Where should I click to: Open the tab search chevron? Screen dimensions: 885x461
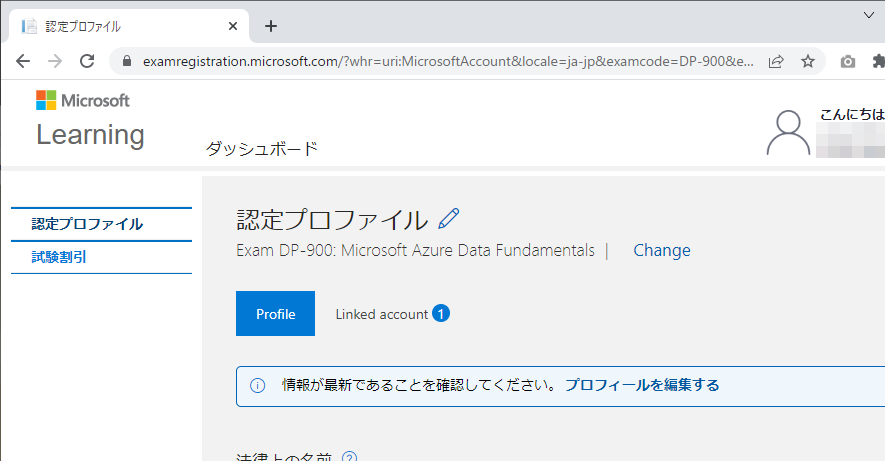point(869,15)
